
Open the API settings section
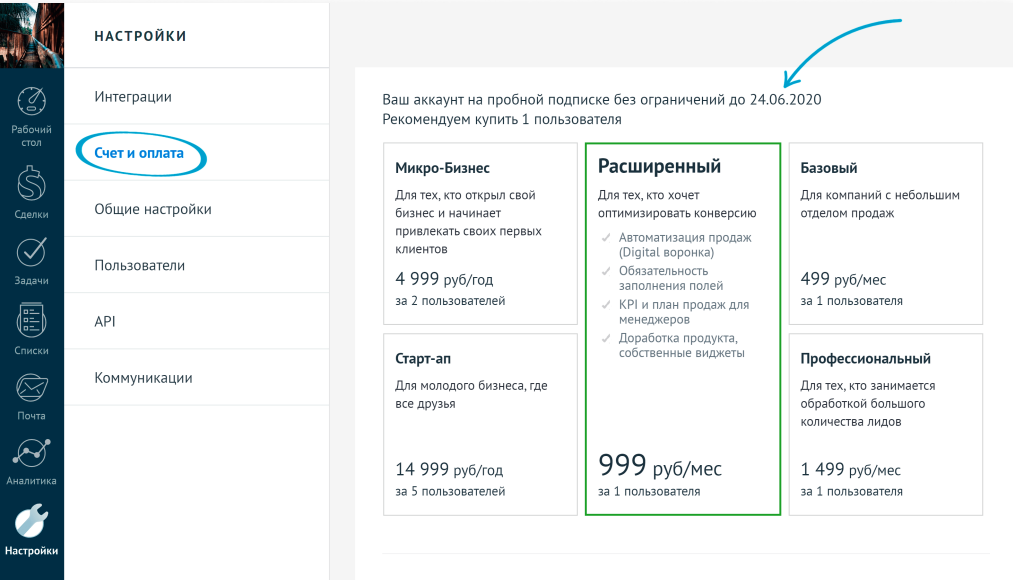coord(106,322)
